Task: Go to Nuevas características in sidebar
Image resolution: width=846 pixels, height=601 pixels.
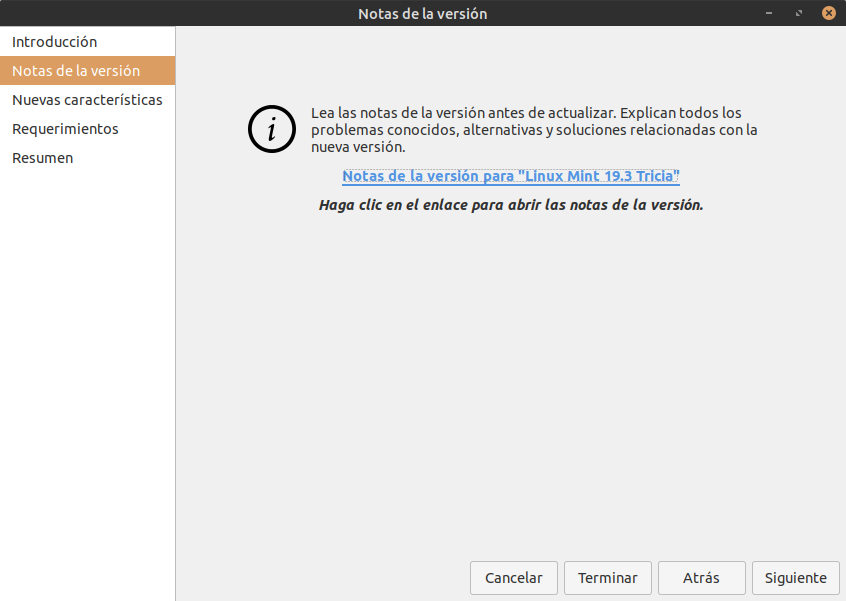Action: click(x=87, y=100)
